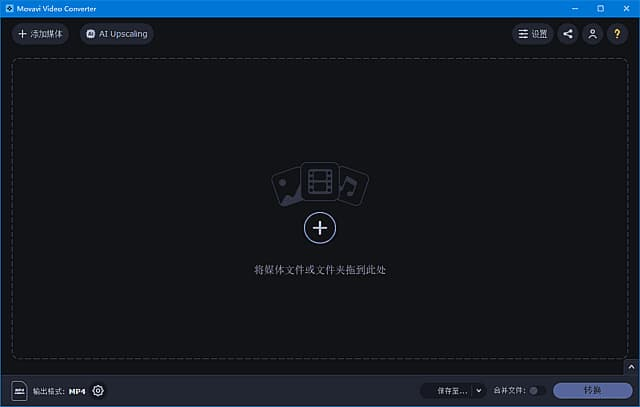Click the 输出格式: MP4 label
The height and width of the screenshot is (407, 640).
tap(59, 391)
